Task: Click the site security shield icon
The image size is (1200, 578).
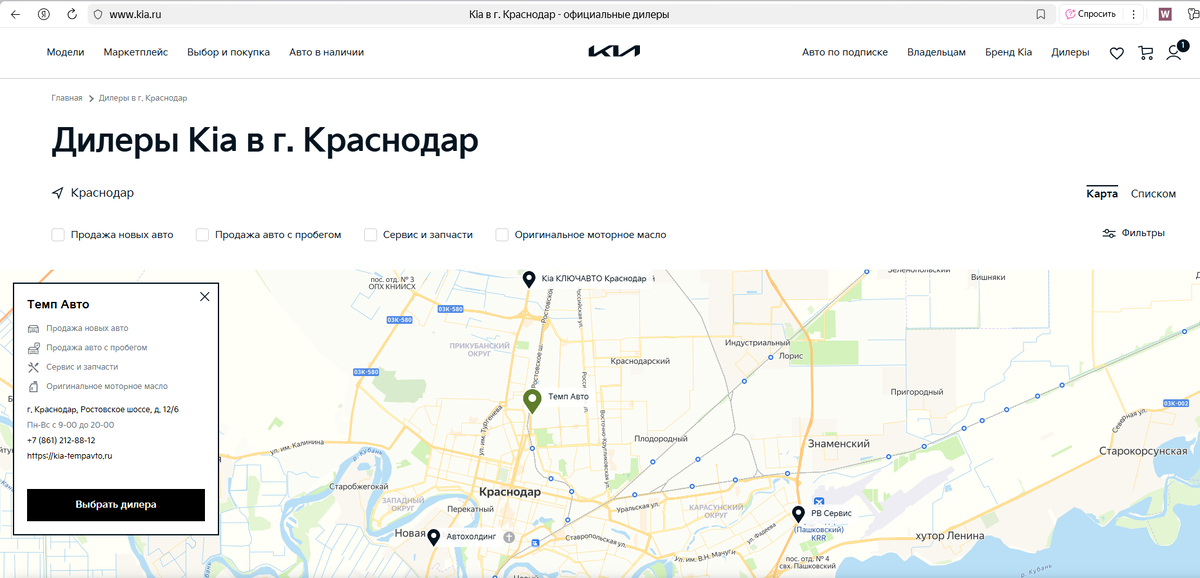Action: tap(97, 15)
